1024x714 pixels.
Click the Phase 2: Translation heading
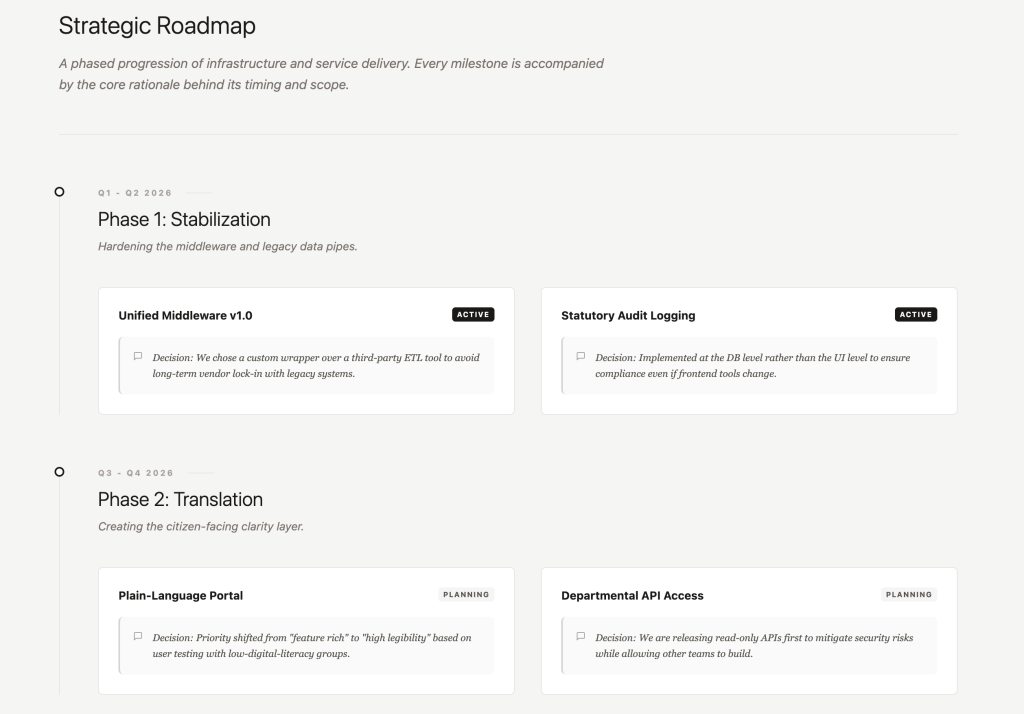(180, 499)
